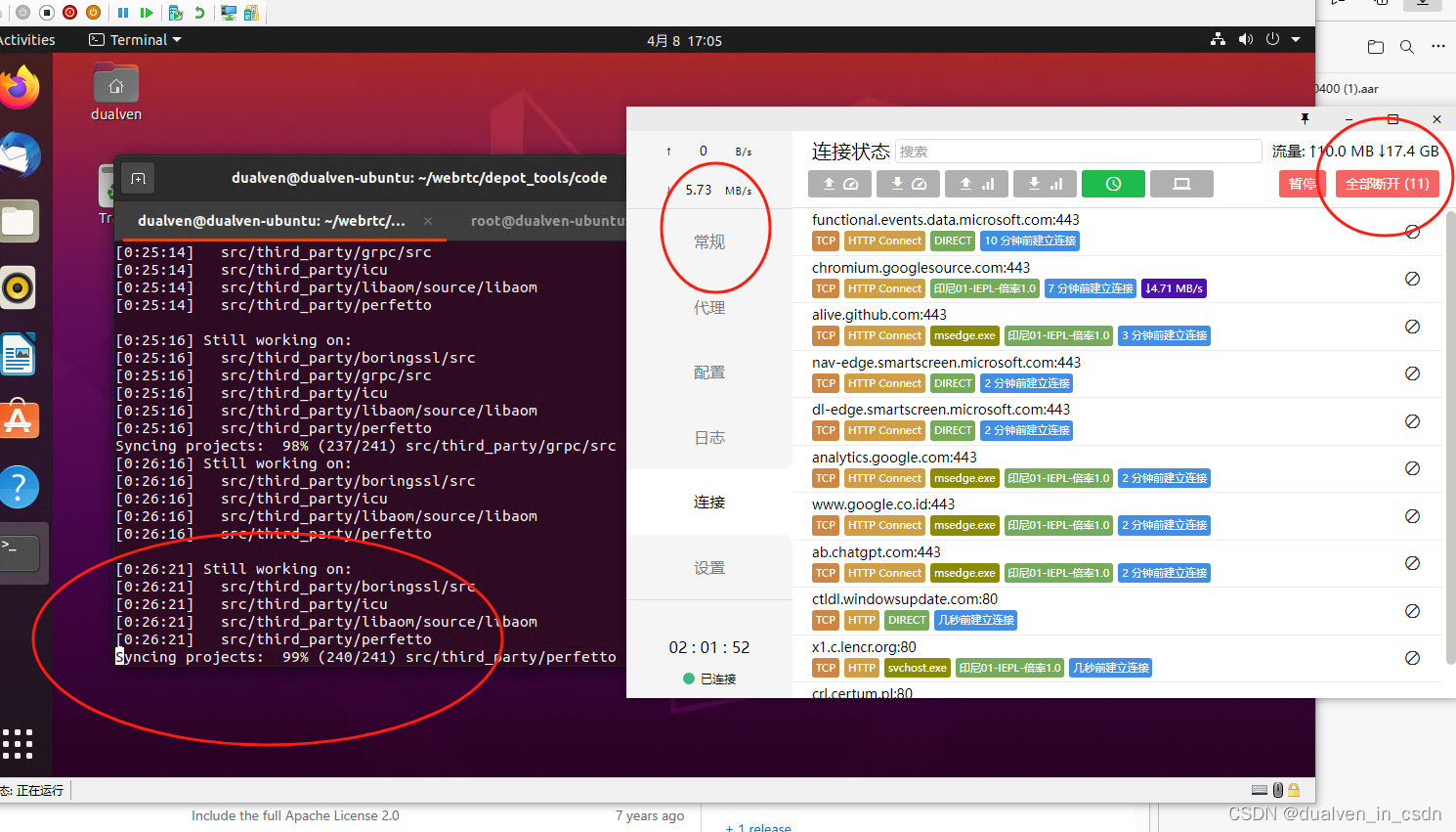Image resolution: width=1456 pixels, height=832 pixels.
Task: Open the dualven home folder on desktop
Action: click(116, 92)
